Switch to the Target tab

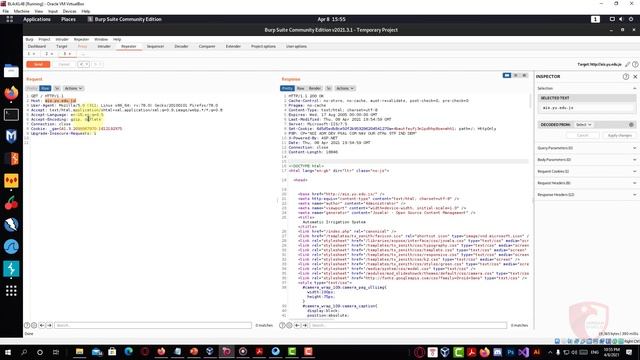[62, 47]
